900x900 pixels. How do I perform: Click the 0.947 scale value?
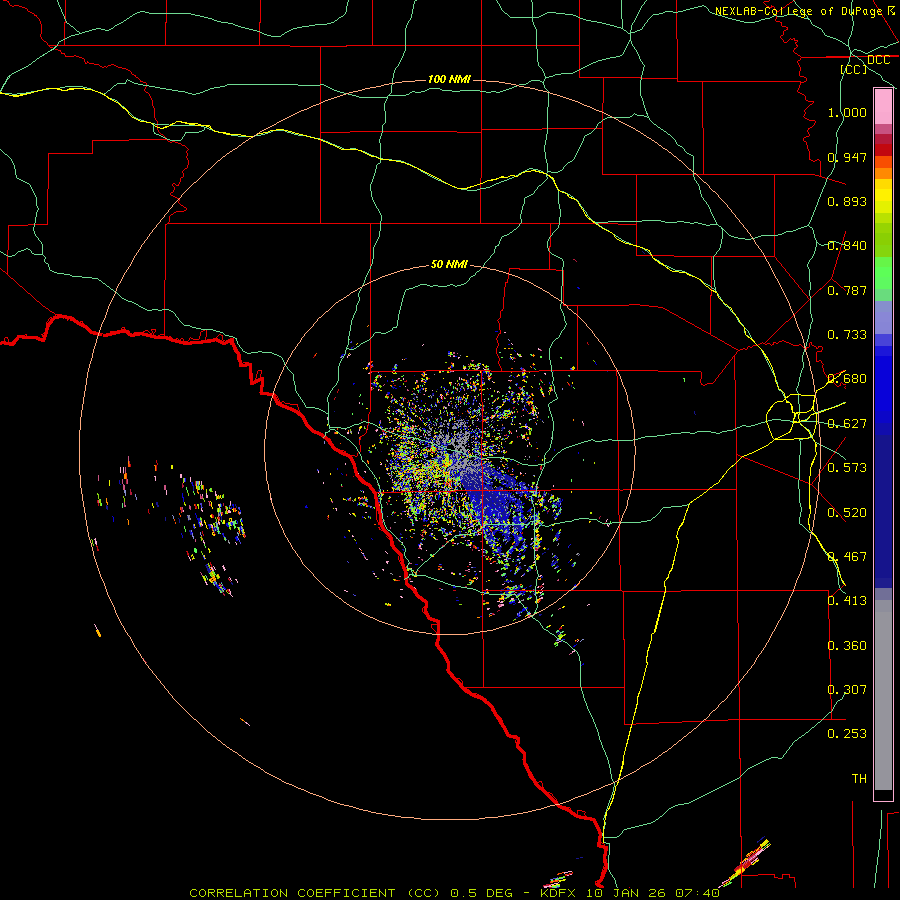point(847,157)
